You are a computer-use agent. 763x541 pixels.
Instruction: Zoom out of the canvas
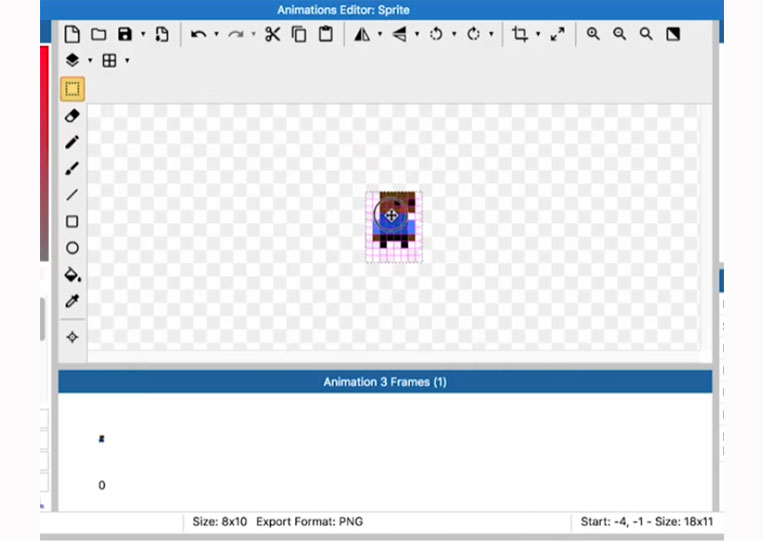pyautogui.click(x=619, y=34)
